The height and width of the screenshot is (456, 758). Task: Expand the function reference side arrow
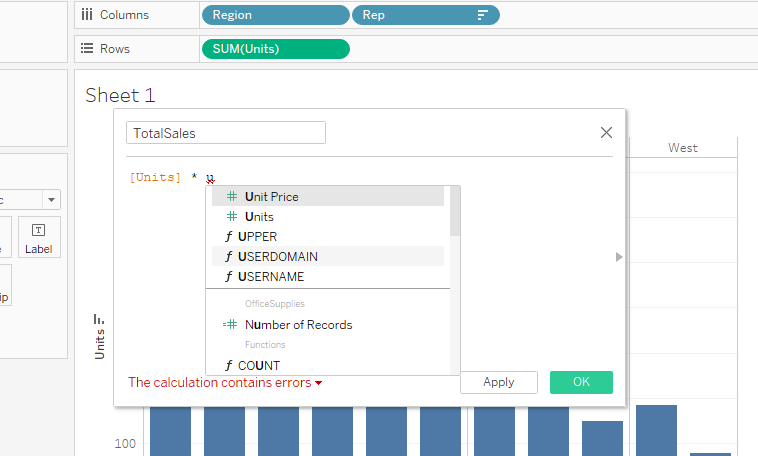point(619,257)
